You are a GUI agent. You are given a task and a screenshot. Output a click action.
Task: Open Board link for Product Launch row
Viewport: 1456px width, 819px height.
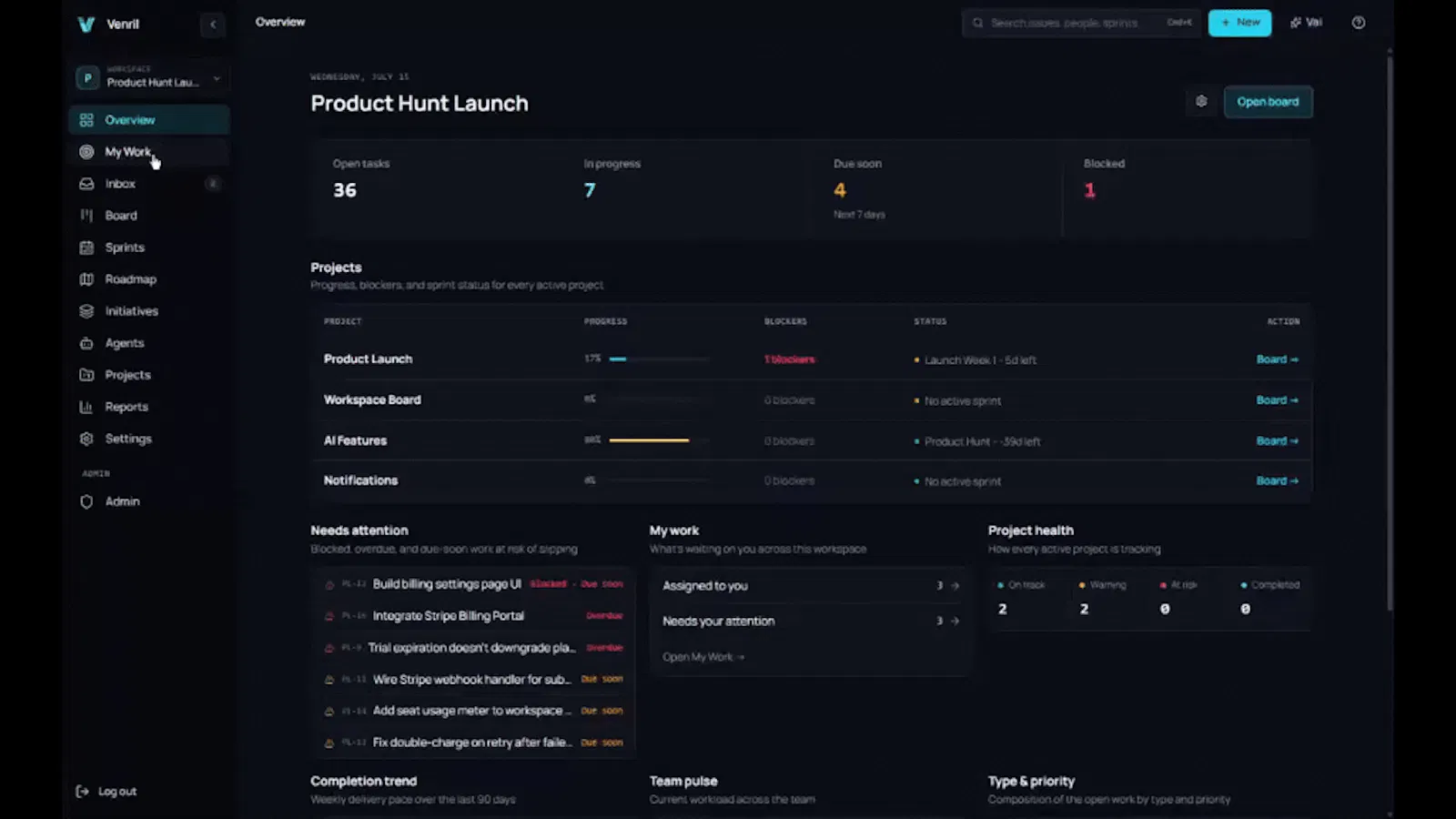point(1278,359)
